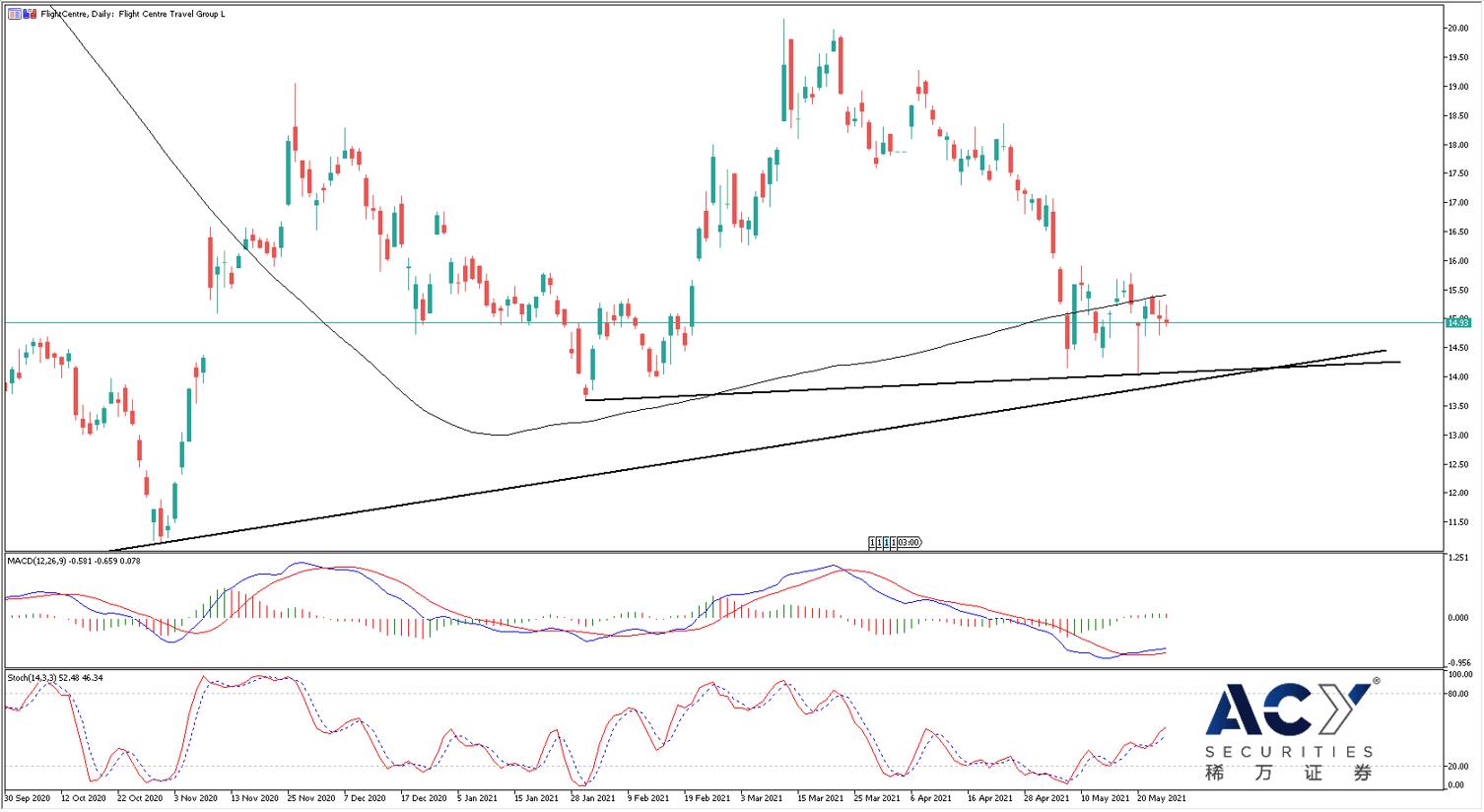Viewport: 1484px width, 812px height.
Task: Click the '25 Nov 2020' date label
Action: click(x=309, y=799)
